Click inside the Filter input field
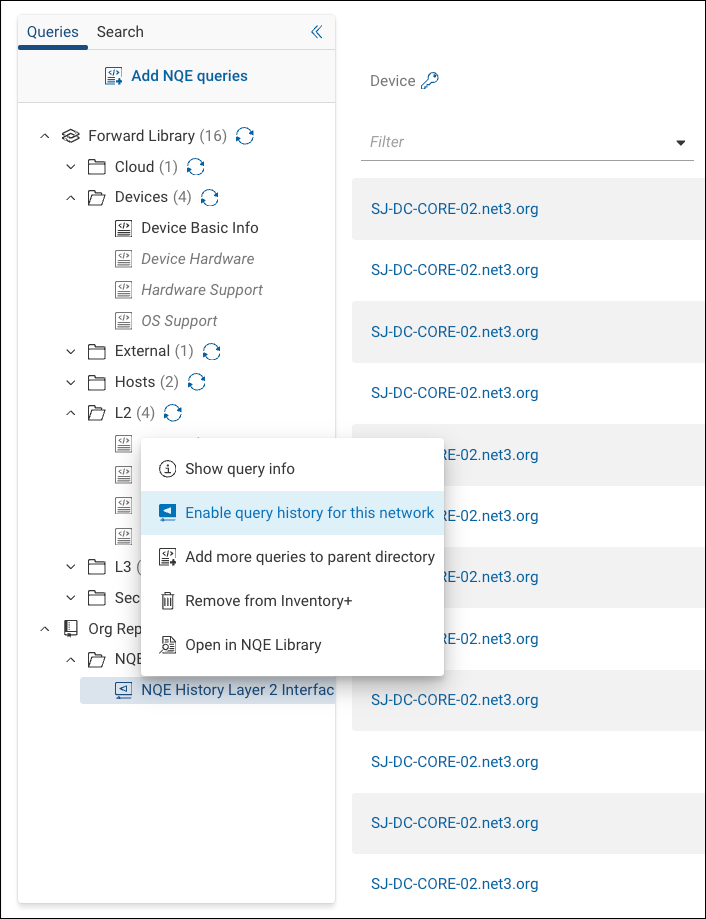The width and height of the screenshot is (706, 919). coord(500,142)
